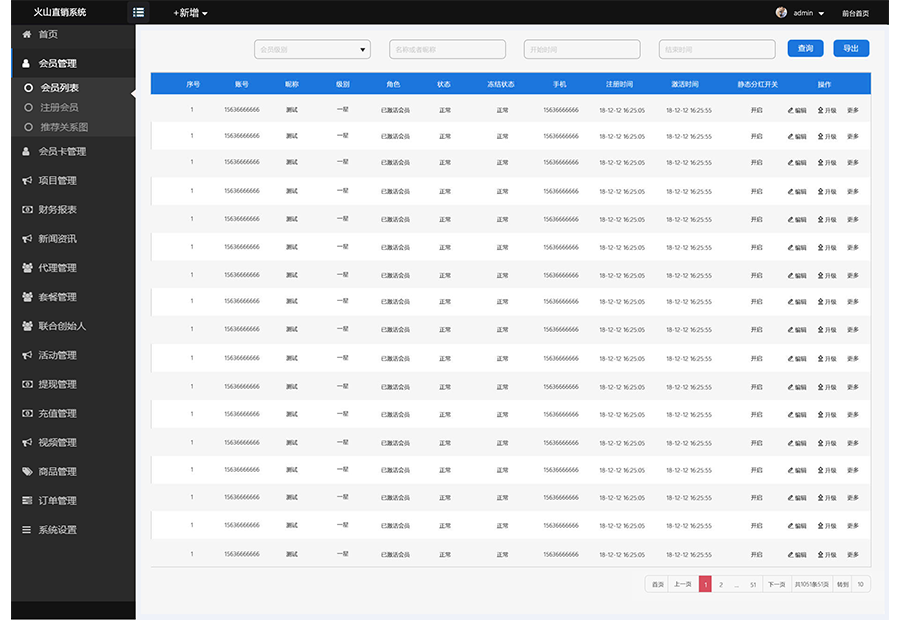Screen dimensions: 900x620
Task: Open 套餐管理 group icon in sidebar
Action: click(26, 297)
